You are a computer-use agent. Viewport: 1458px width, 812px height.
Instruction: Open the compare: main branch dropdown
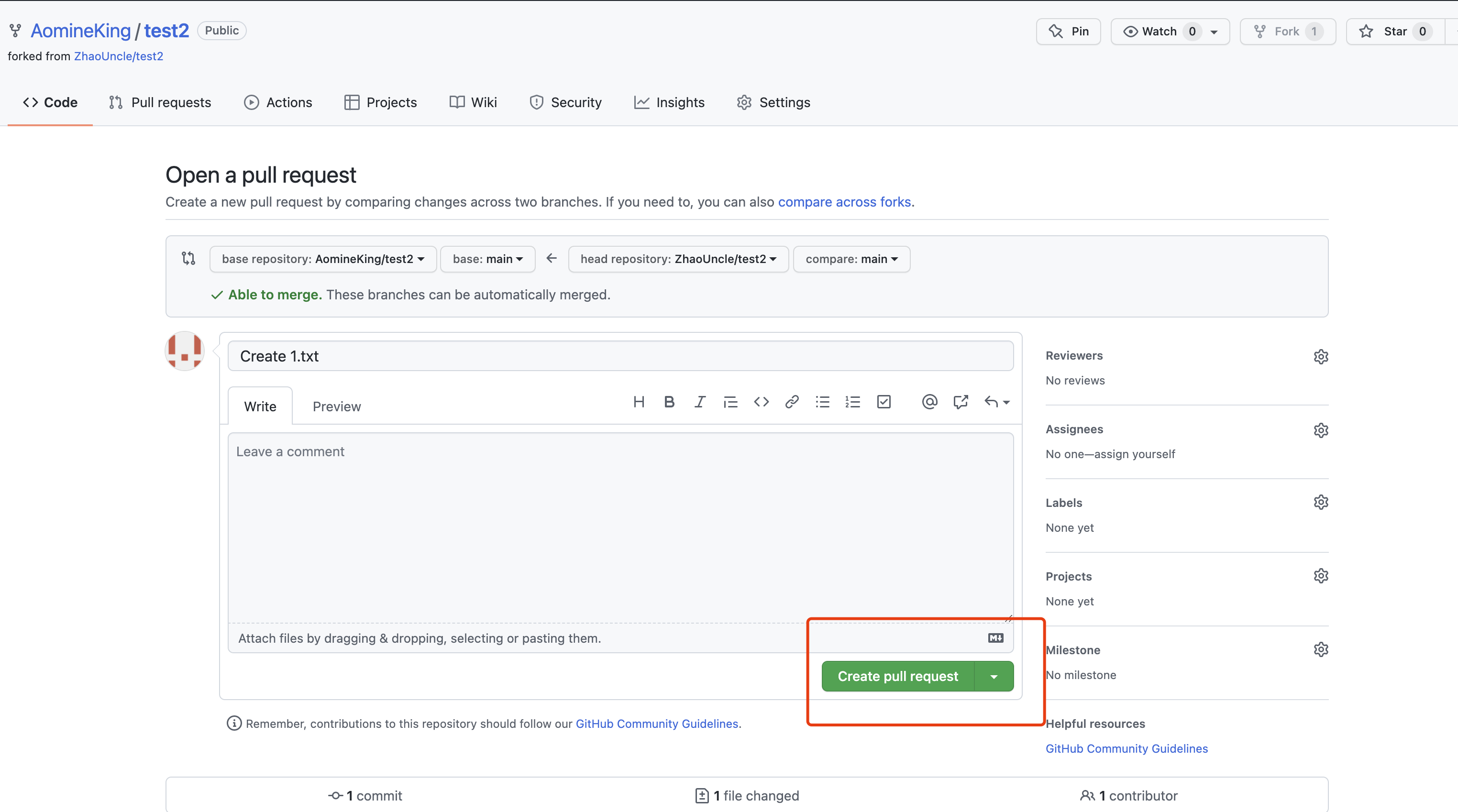click(851, 259)
